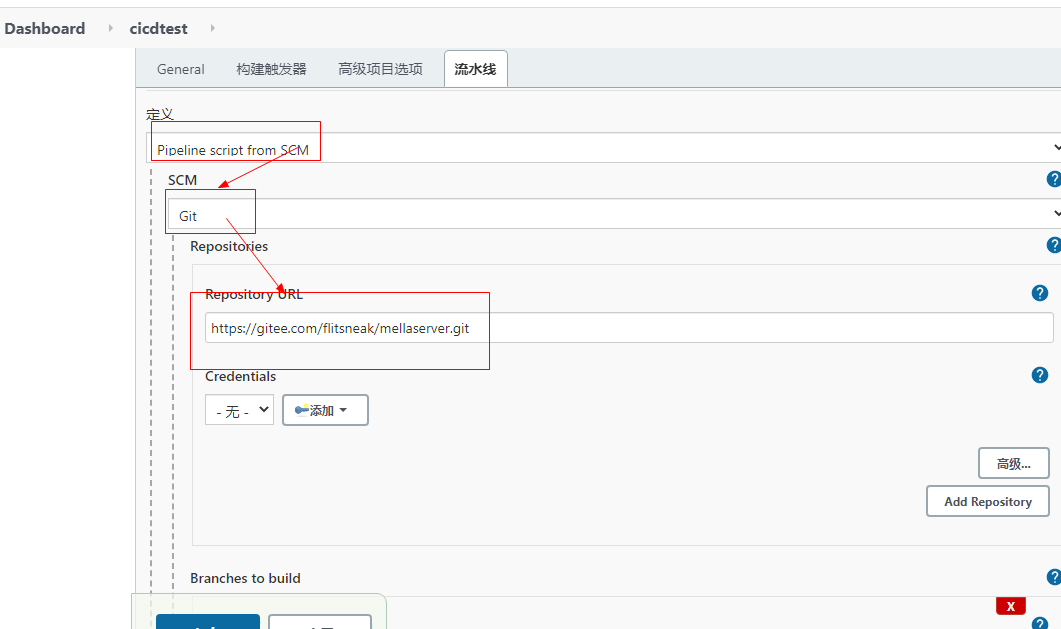Switch to the General tab

(181, 69)
